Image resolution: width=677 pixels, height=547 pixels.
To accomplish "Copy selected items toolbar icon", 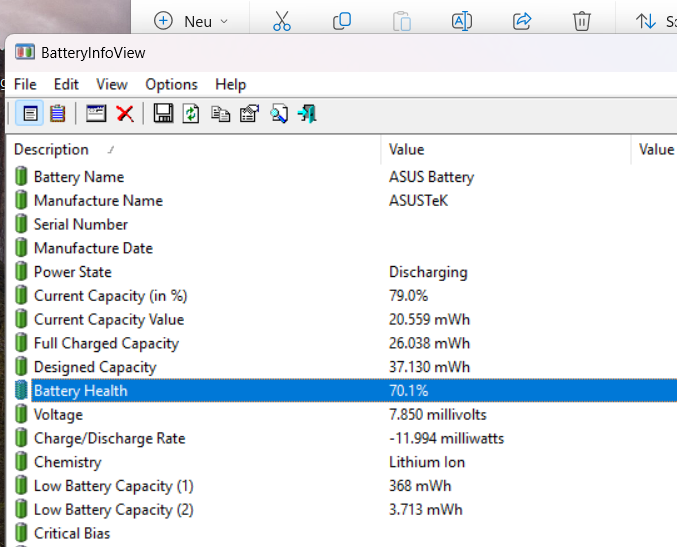I will [x=220, y=114].
